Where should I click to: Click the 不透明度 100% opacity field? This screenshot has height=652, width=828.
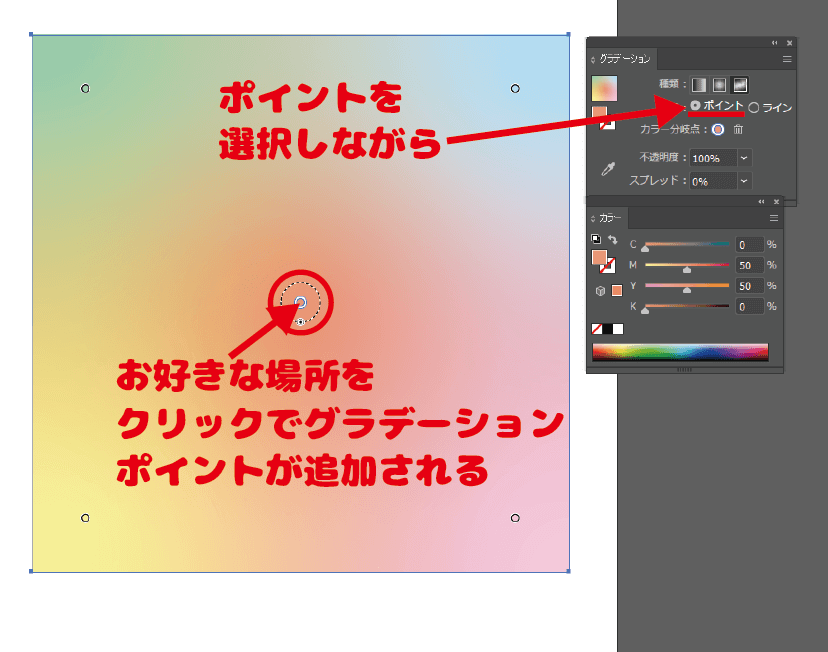713,158
